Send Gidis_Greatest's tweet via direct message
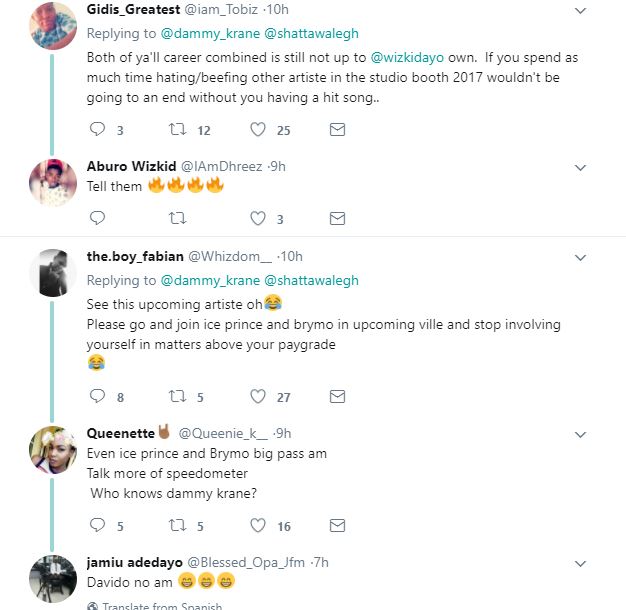This screenshot has height=610, width=626. 338,129
